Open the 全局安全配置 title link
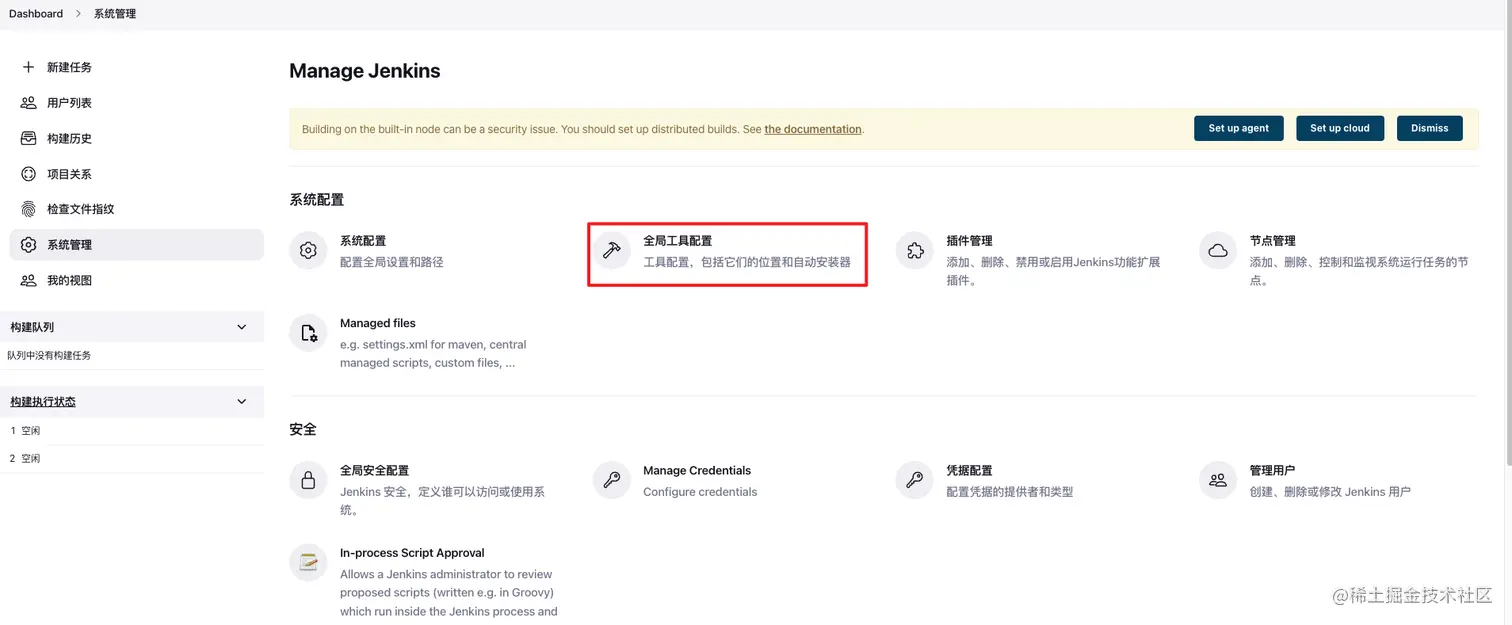Screen dimensions: 1512x625 [374, 470]
